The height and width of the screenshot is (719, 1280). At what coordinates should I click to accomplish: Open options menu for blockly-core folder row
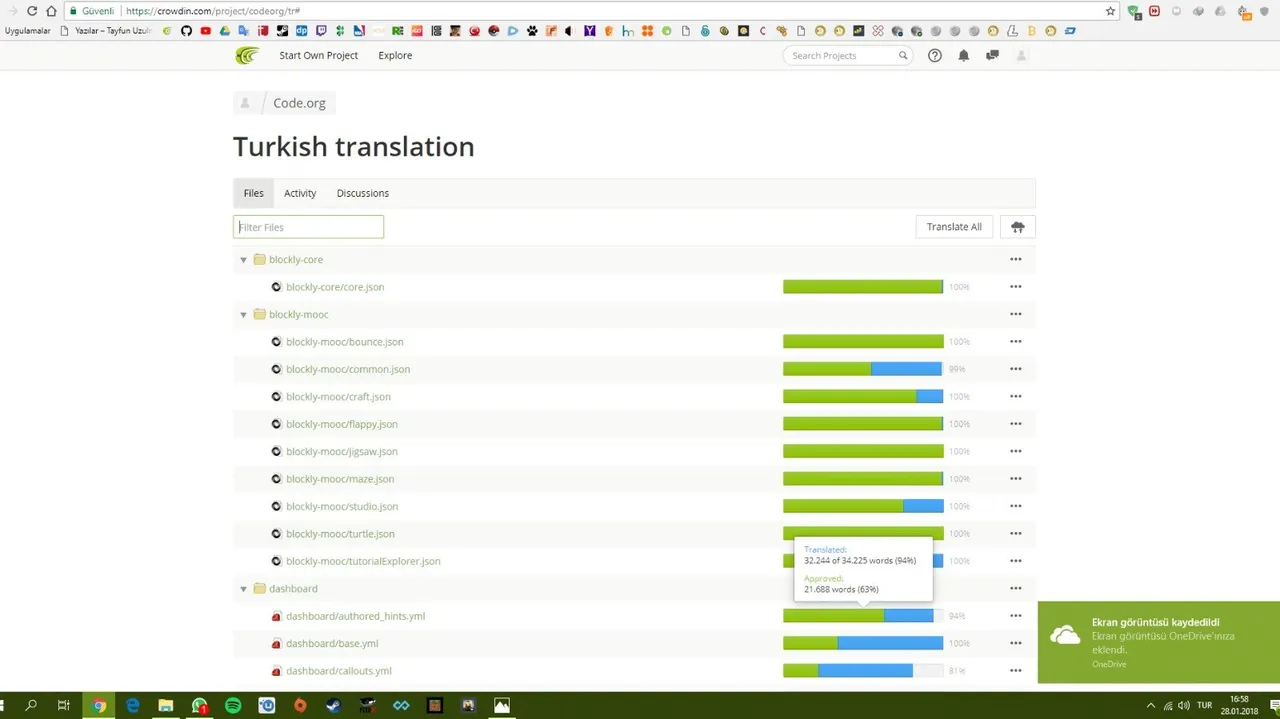[1016, 259]
